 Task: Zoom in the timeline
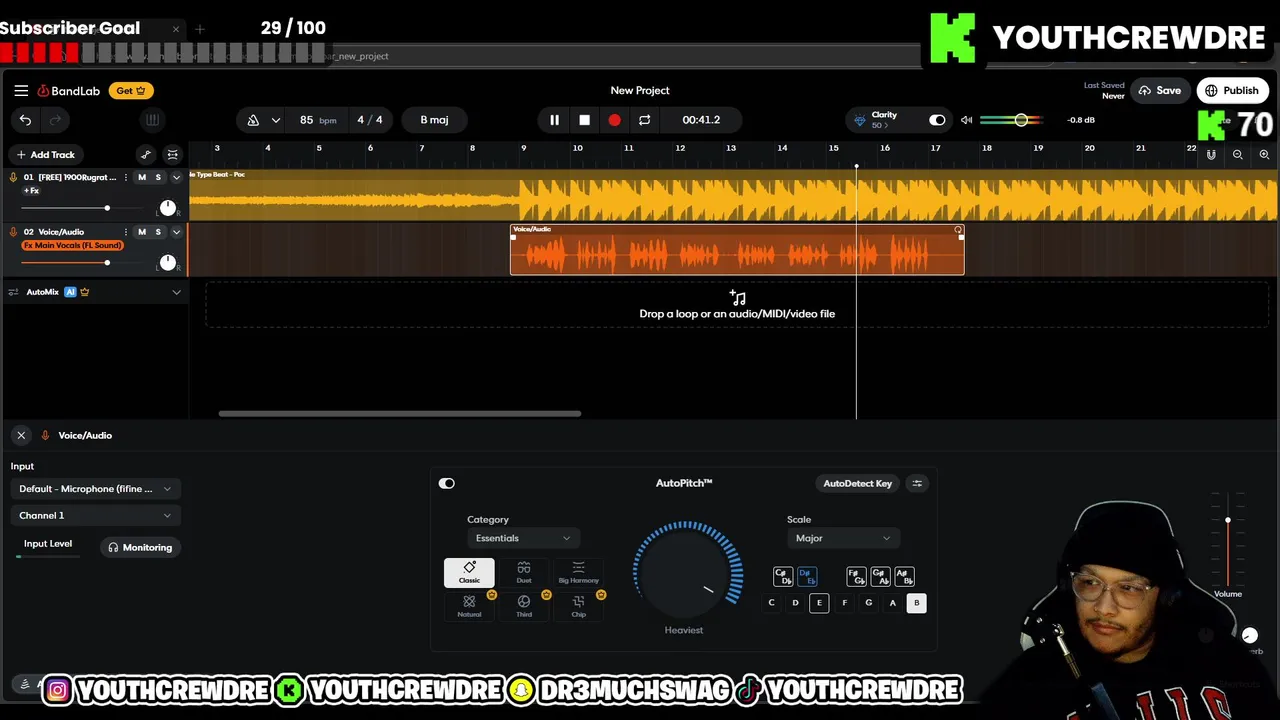tap(1264, 155)
